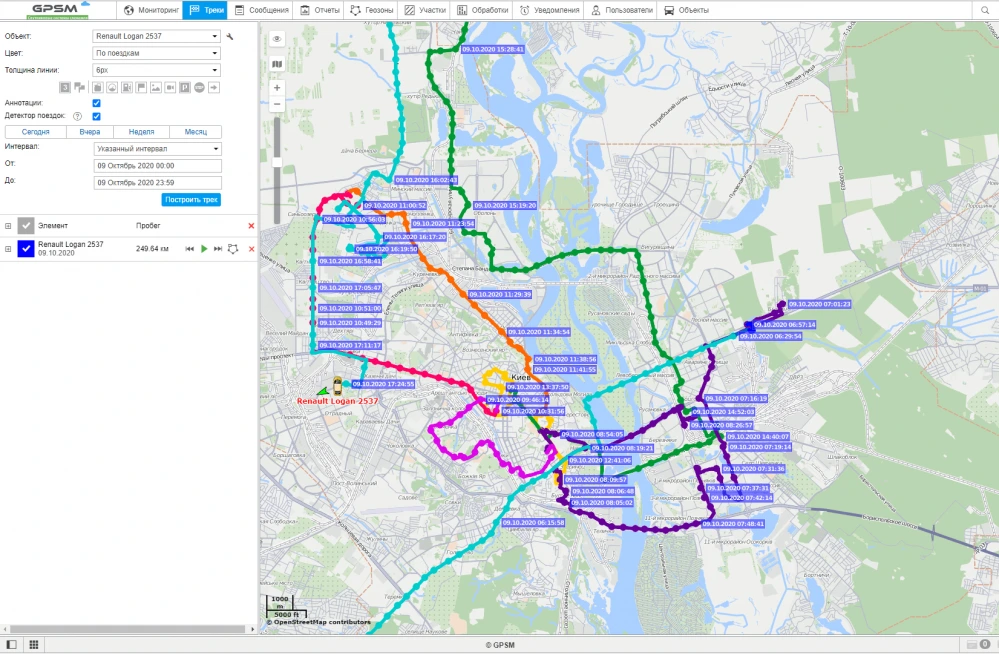Viewport: 1000px width, 655px height.
Task: Open the Цвет dropdown showing По поездкам
Action: pyautogui.click(x=156, y=51)
